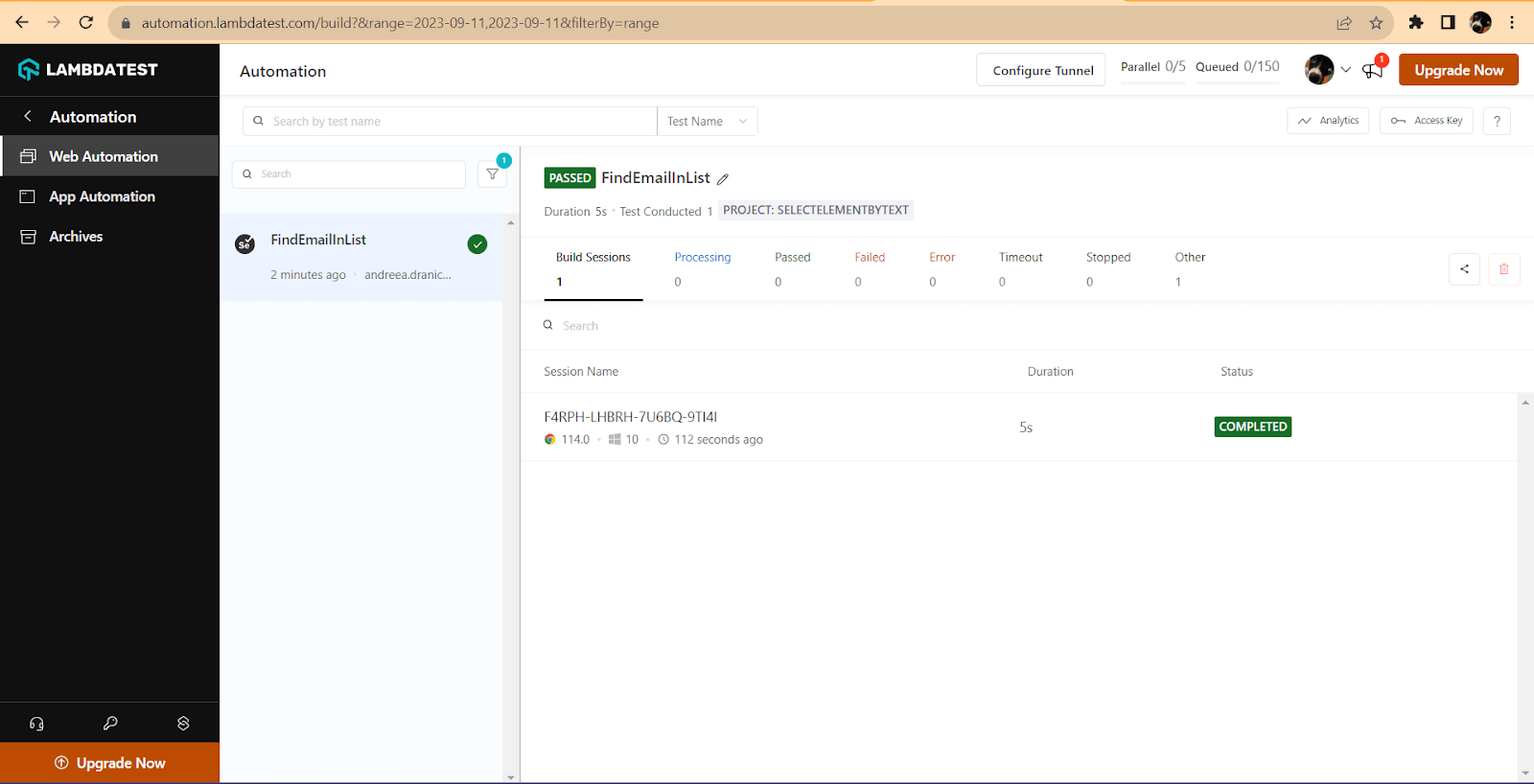
Task: Click the browser address bar URL
Action: (x=400, y=23)
